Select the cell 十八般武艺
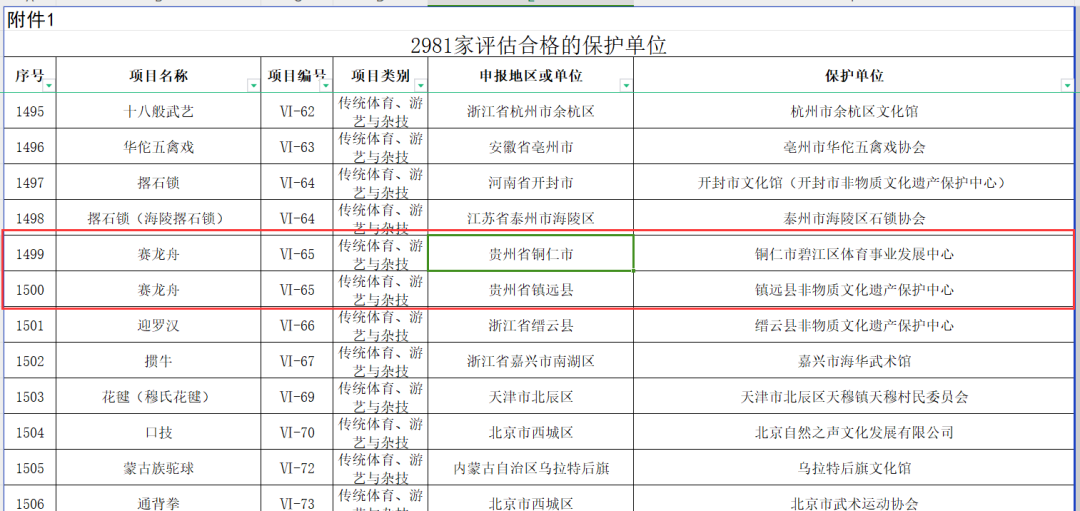Image resolution: width=1080 pixels, height=511 pixels. coord(158,111)
